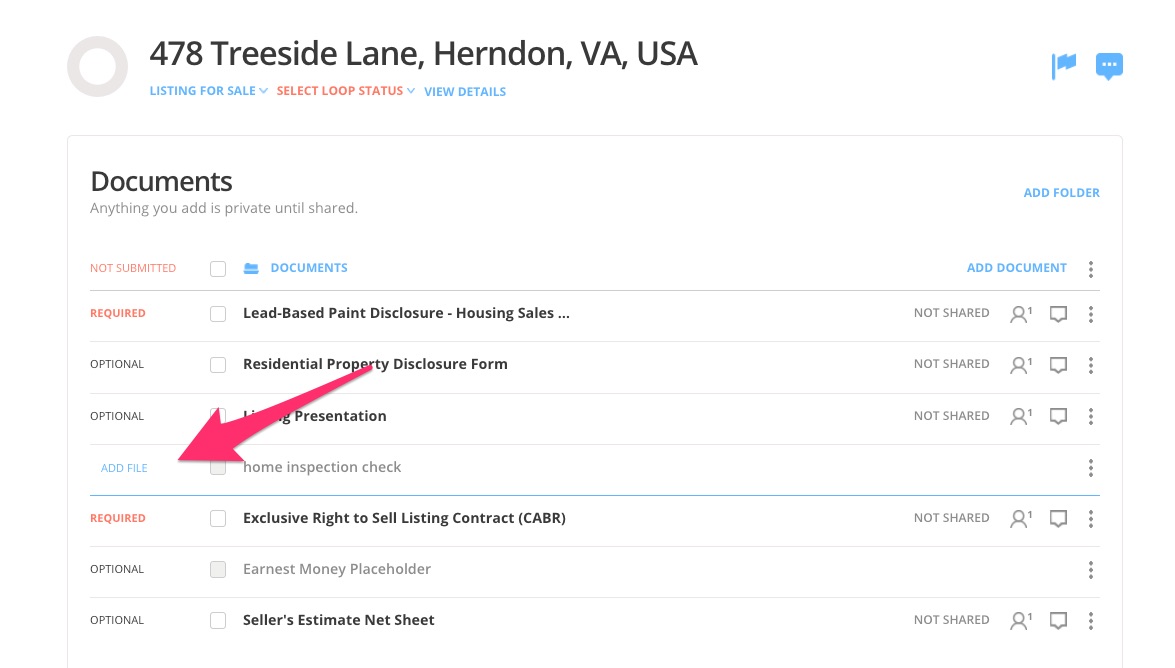The height and width of the screenshot is (668, 1175).
Task: Expand the Listing For Sale dropdown
Action: point(208,91)
